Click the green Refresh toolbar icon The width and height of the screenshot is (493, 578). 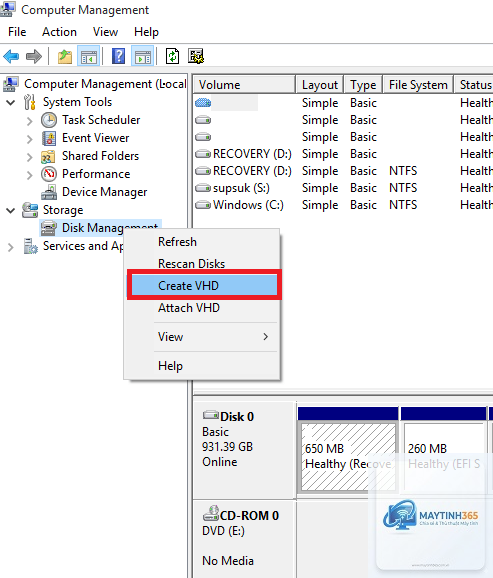tap(172, 56)
